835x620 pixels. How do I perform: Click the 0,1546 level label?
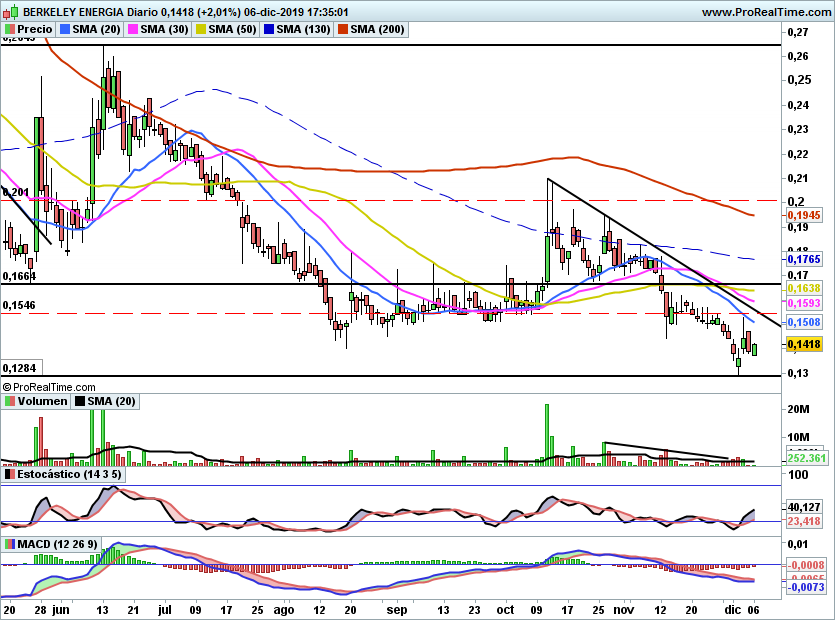point(19,305)
